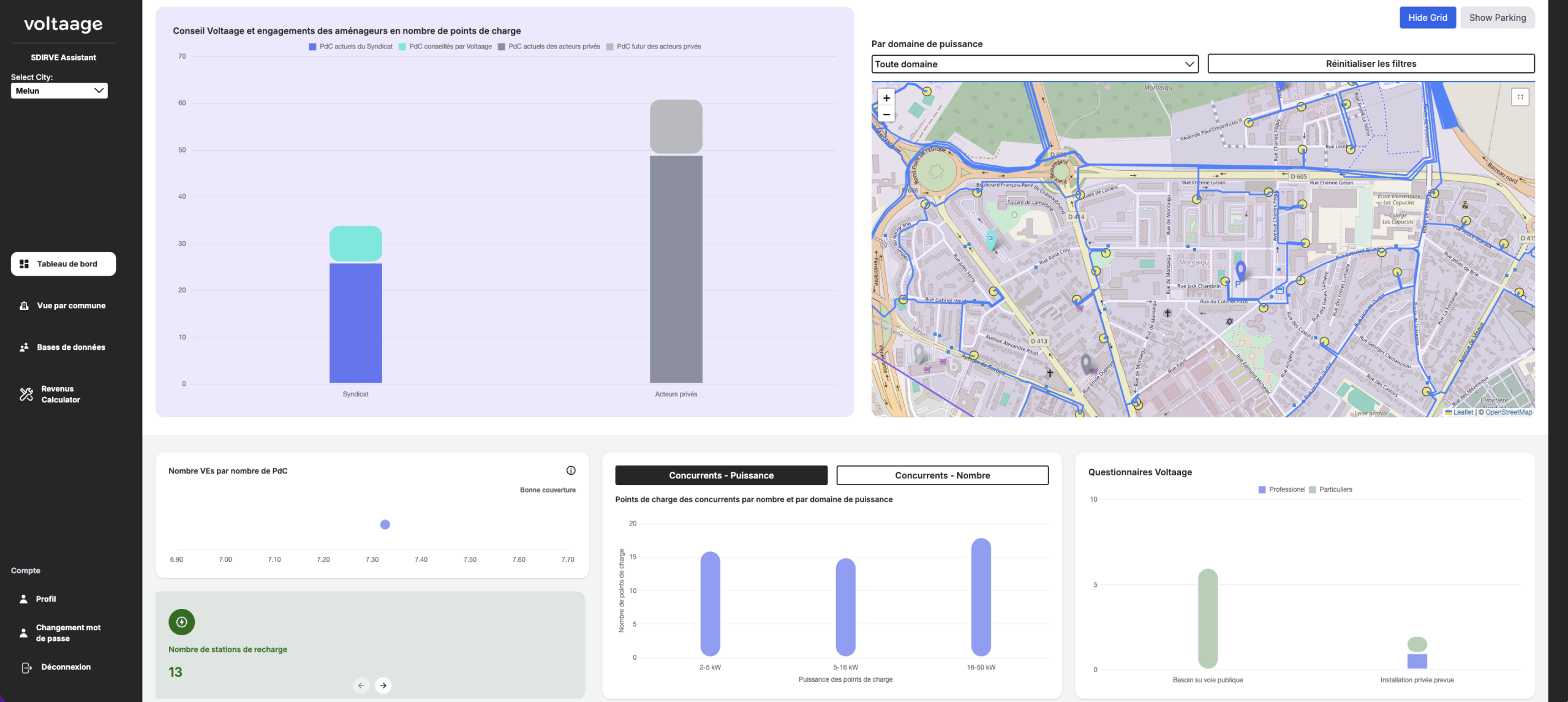Open map fullscreen view icon
Screen dimensions: 1568x702
tap(1520, 97)
